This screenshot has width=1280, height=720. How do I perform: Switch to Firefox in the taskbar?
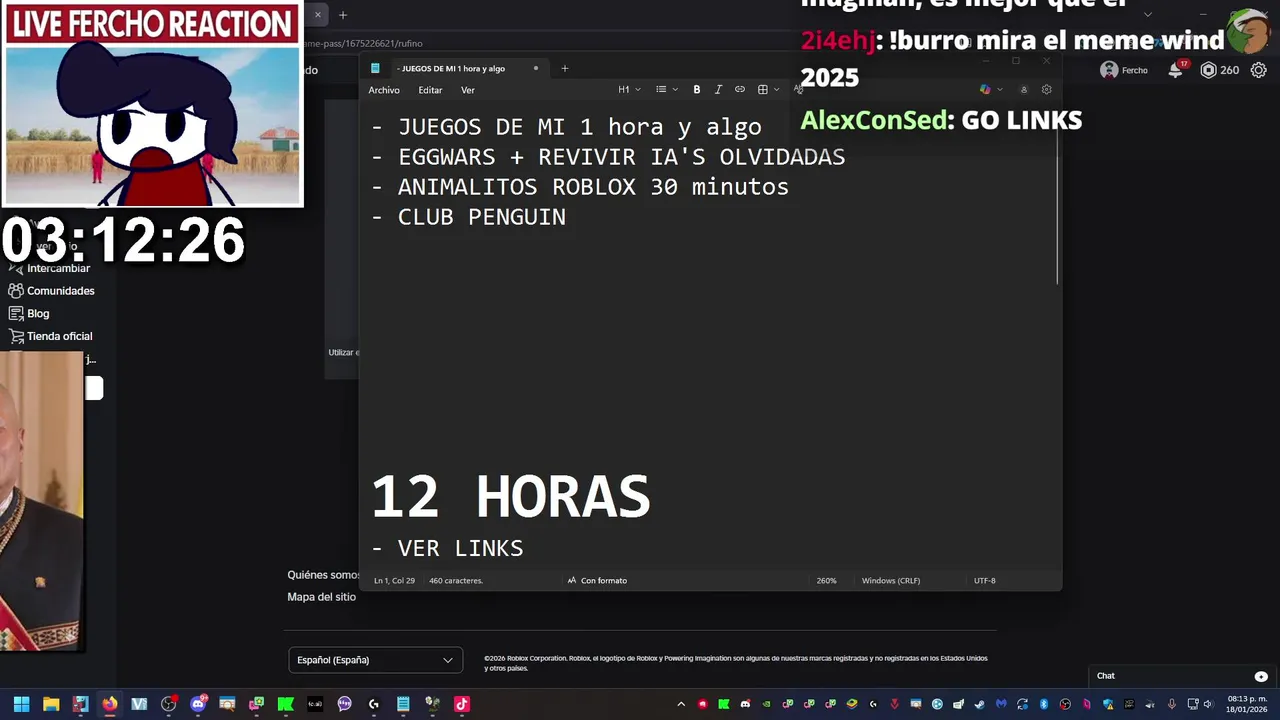[110, 704]
